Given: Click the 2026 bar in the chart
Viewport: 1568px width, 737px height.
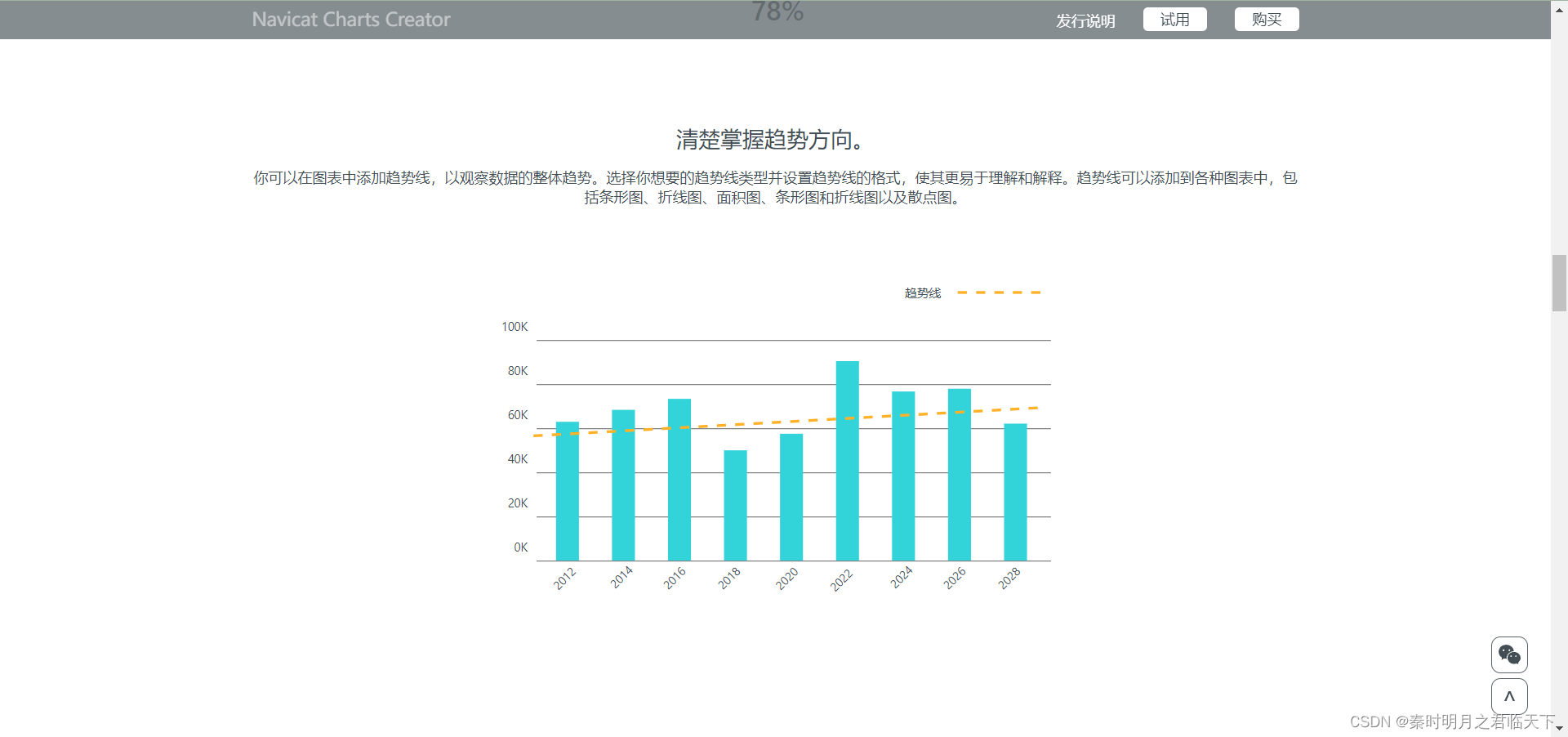Looking at the screenshot, I should (960, 475).
